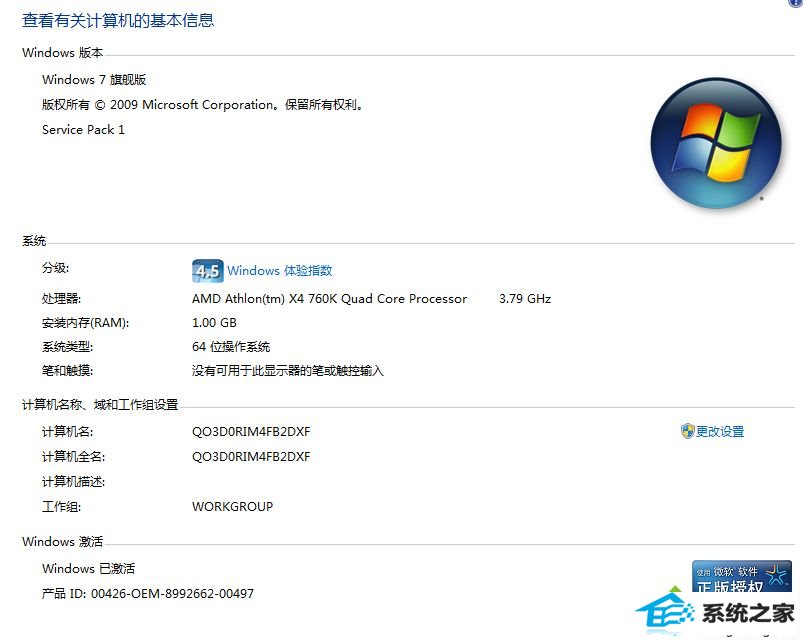Click the 系统类型 label
Viewport: 803px width, 640px height.
68,347
